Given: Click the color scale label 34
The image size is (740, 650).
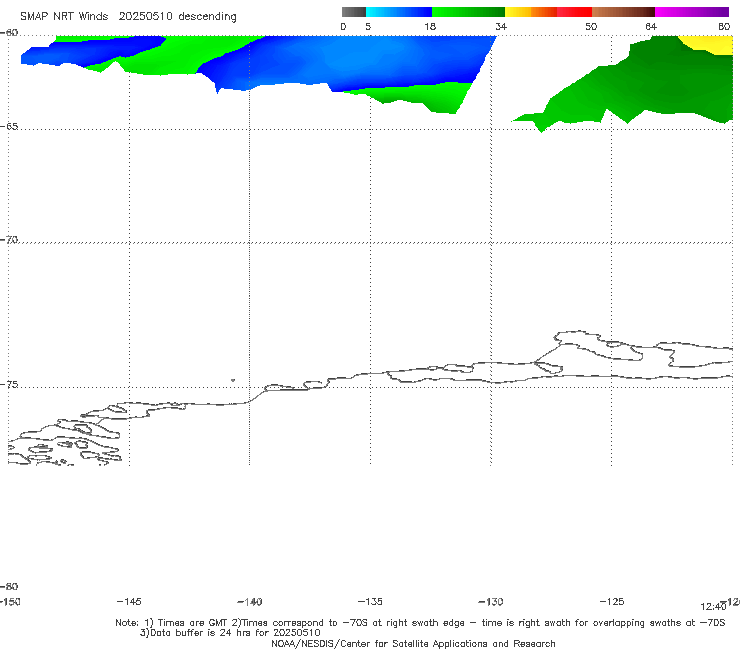Looking at the screenshot, I should (501, 27).
